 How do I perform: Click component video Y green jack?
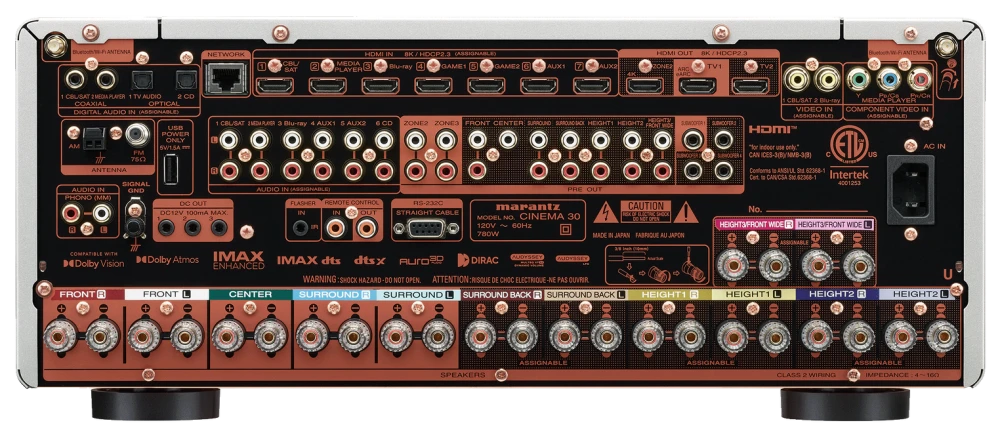click(857, 80)
